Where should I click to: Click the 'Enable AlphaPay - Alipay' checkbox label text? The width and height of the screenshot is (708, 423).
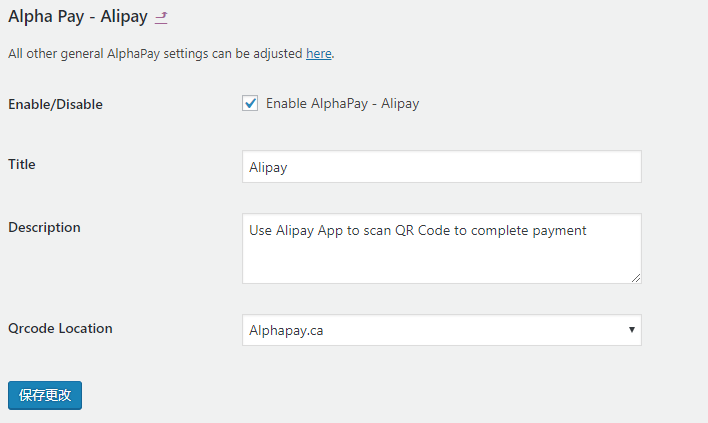(342, 103)
